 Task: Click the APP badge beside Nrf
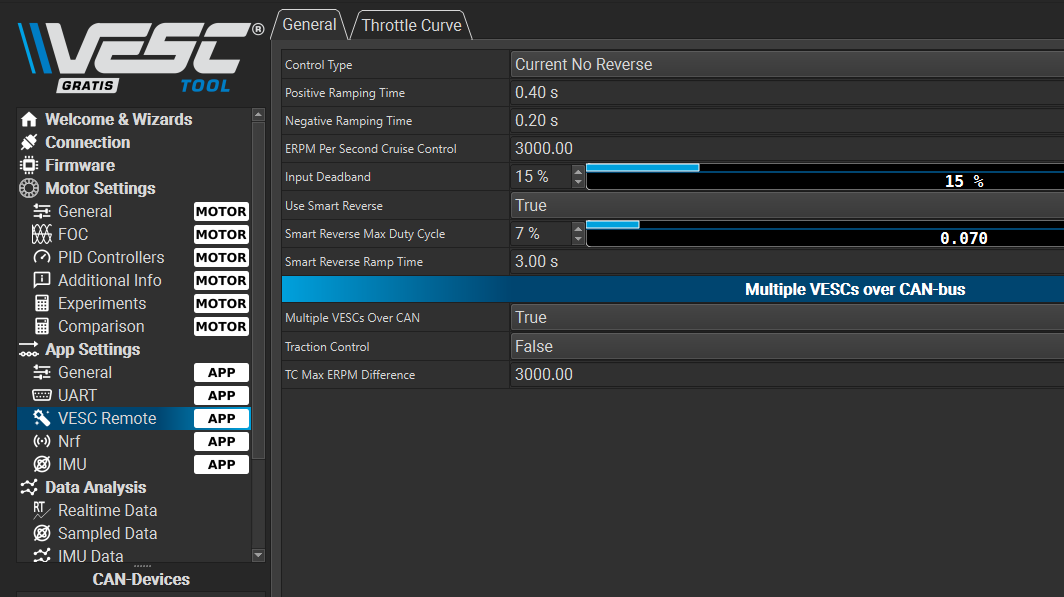coord(221,442)
